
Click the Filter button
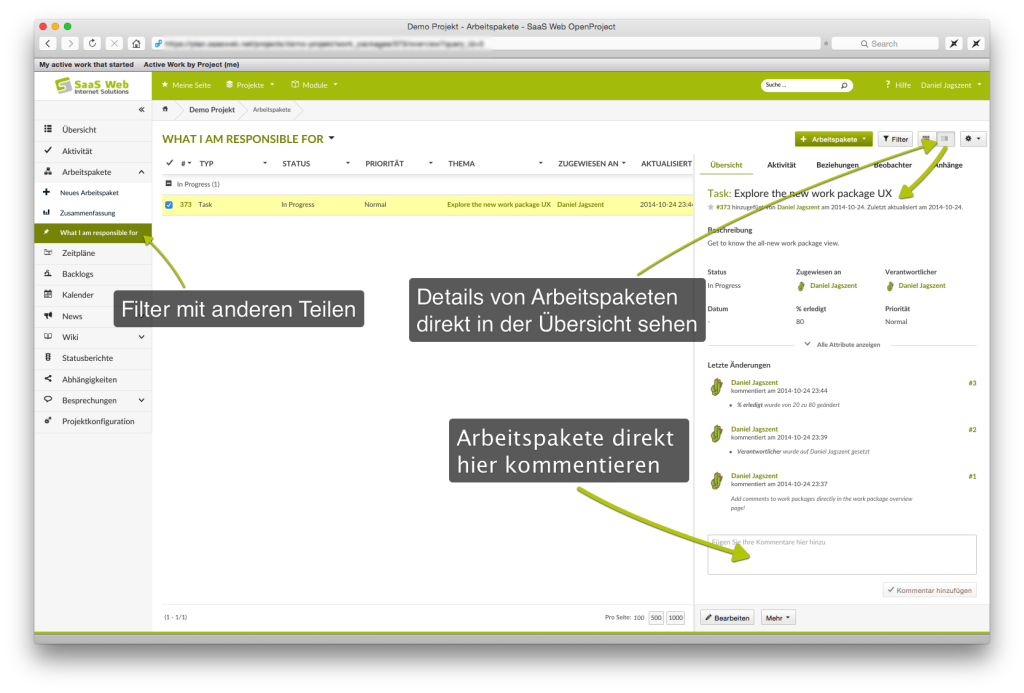pos(895,139)
